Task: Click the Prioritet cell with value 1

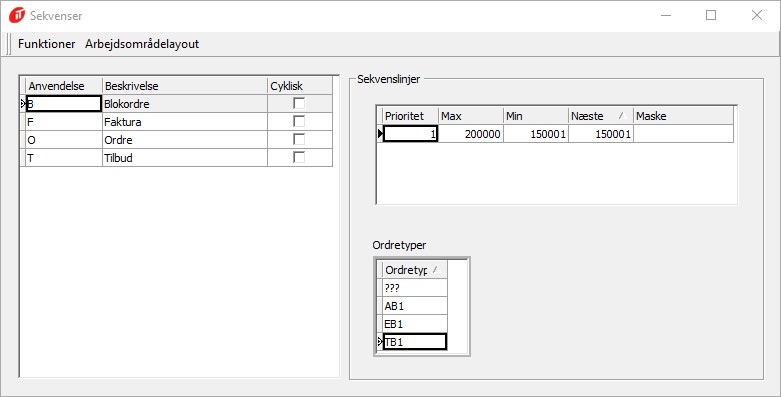Action: pyautogui.click(x=410, y=133)
